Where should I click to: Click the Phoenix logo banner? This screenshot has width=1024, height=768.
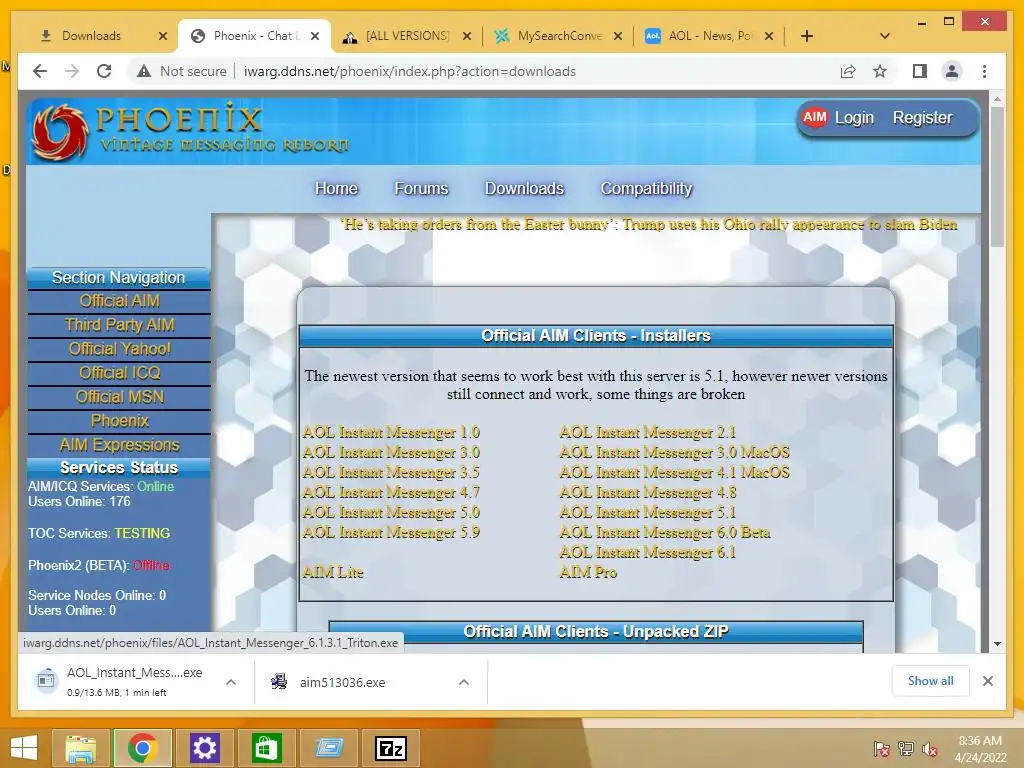pos(190,131)
